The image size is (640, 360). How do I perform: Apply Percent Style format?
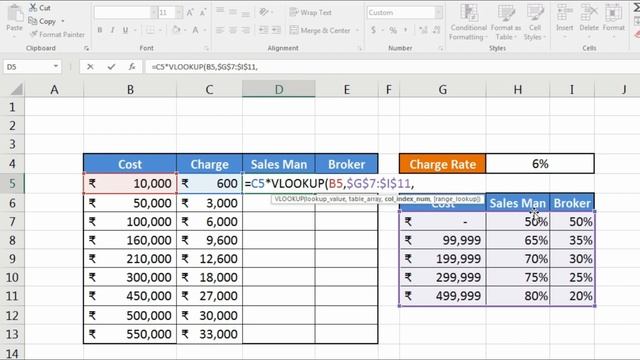[393, 30]
